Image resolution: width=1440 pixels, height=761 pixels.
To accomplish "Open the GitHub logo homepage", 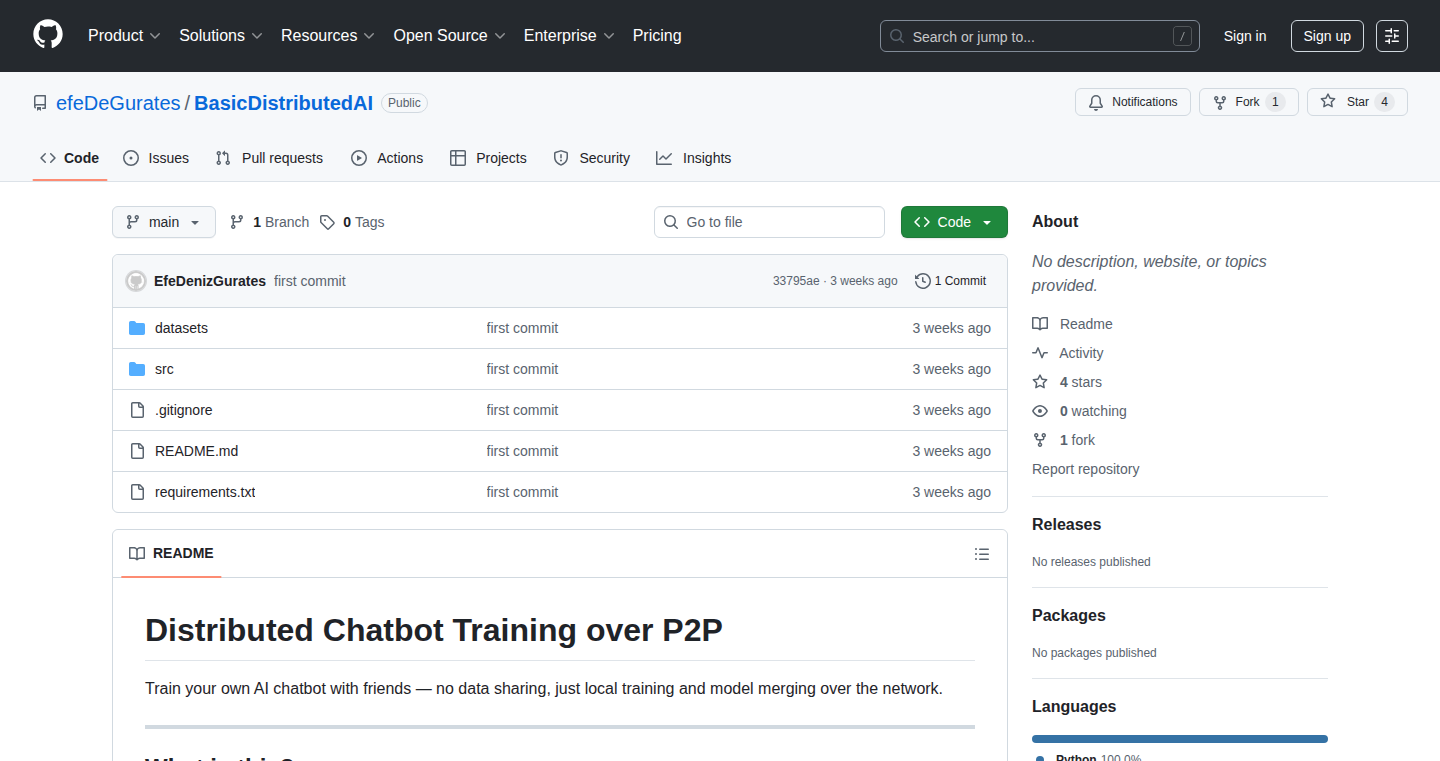I will tap(48, 35).
